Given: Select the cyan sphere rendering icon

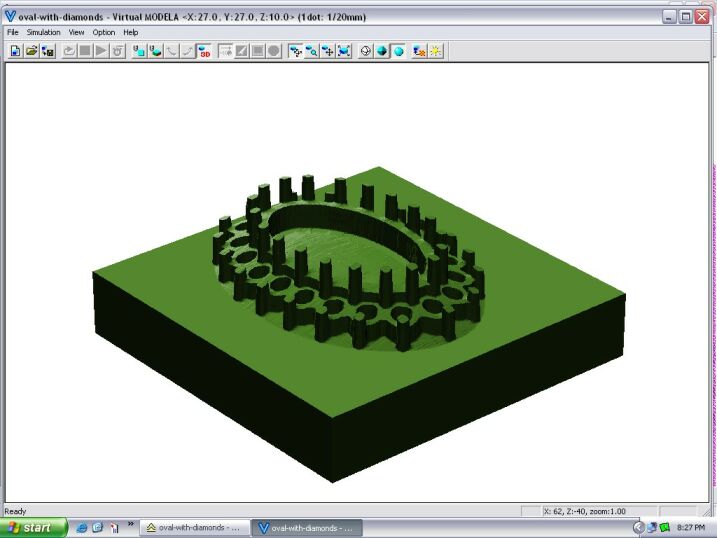Looking at the screenshot, I should click(398, 51).
